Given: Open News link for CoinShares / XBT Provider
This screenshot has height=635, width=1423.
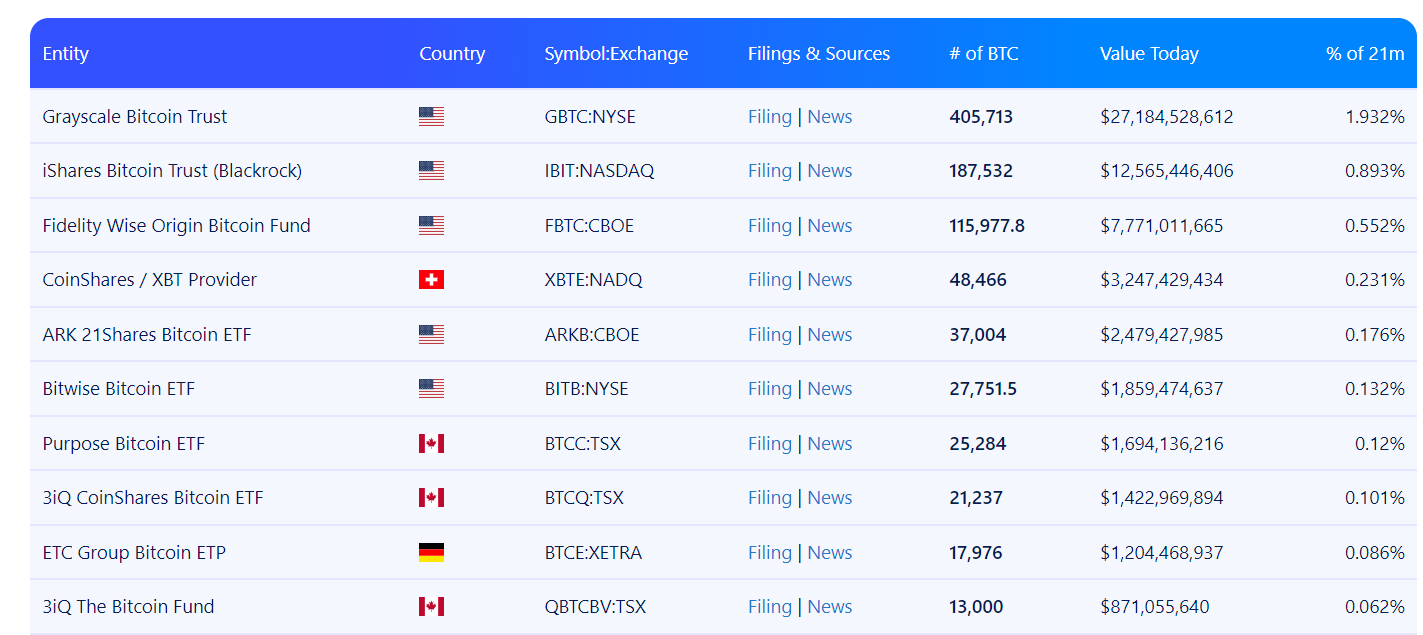Looking at the screenshot, I should 830,280.
